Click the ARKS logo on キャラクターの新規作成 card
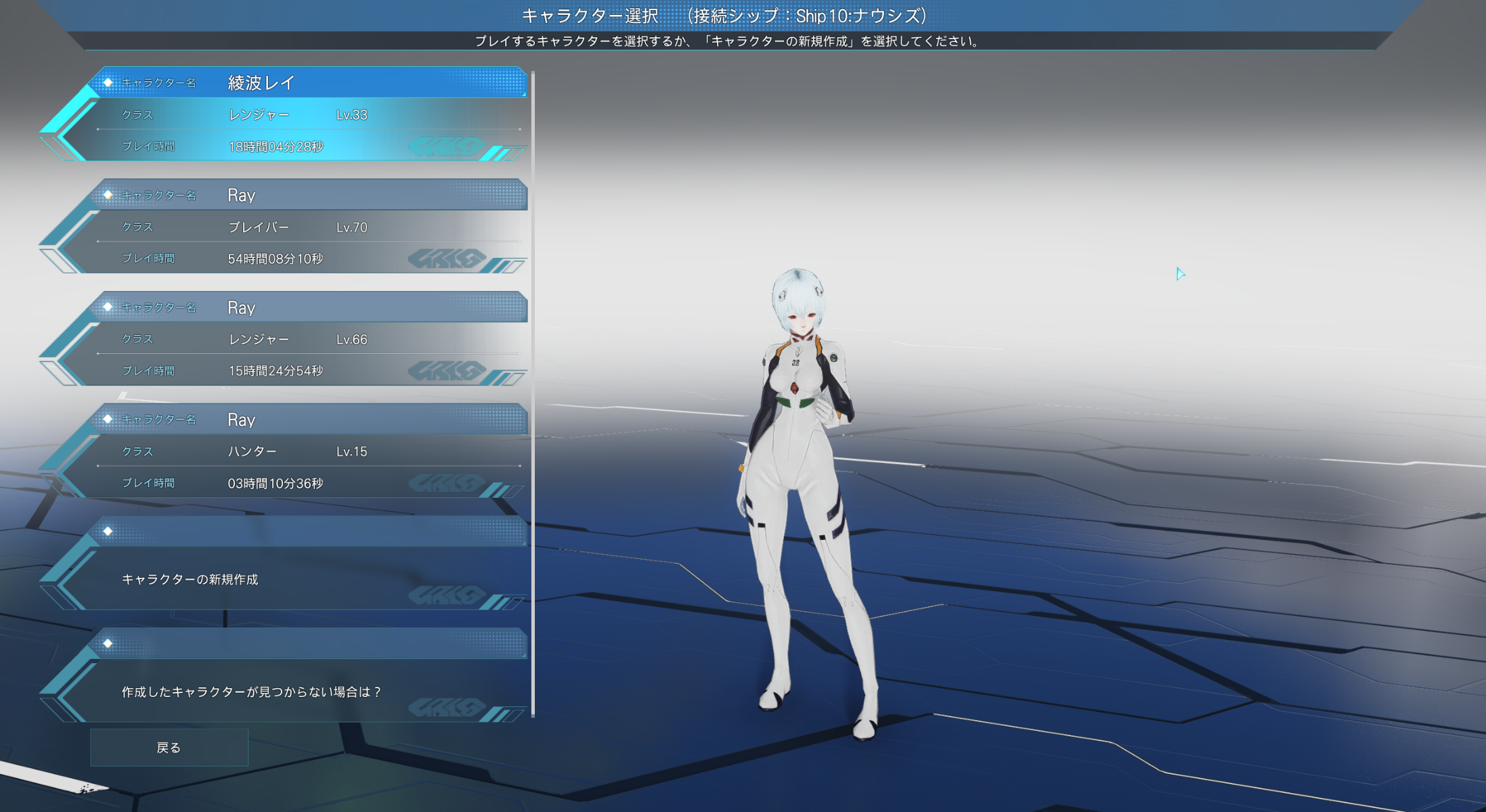 [x=447, y=595]
